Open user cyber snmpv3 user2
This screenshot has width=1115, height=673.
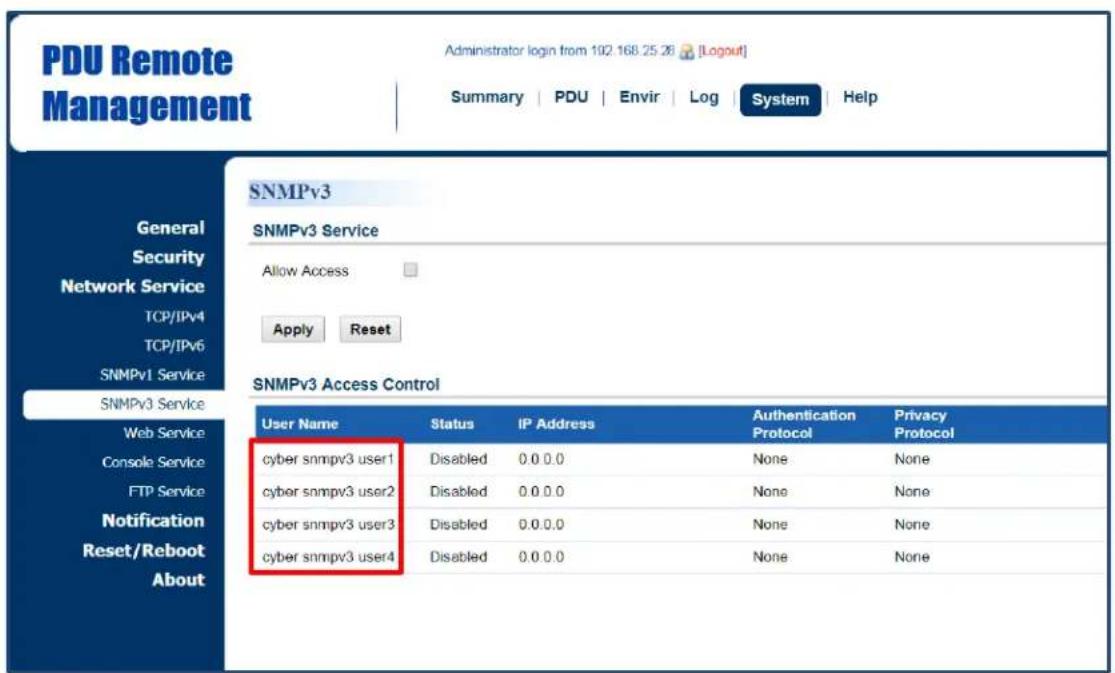pyautogui.click(x=328, y=492)
